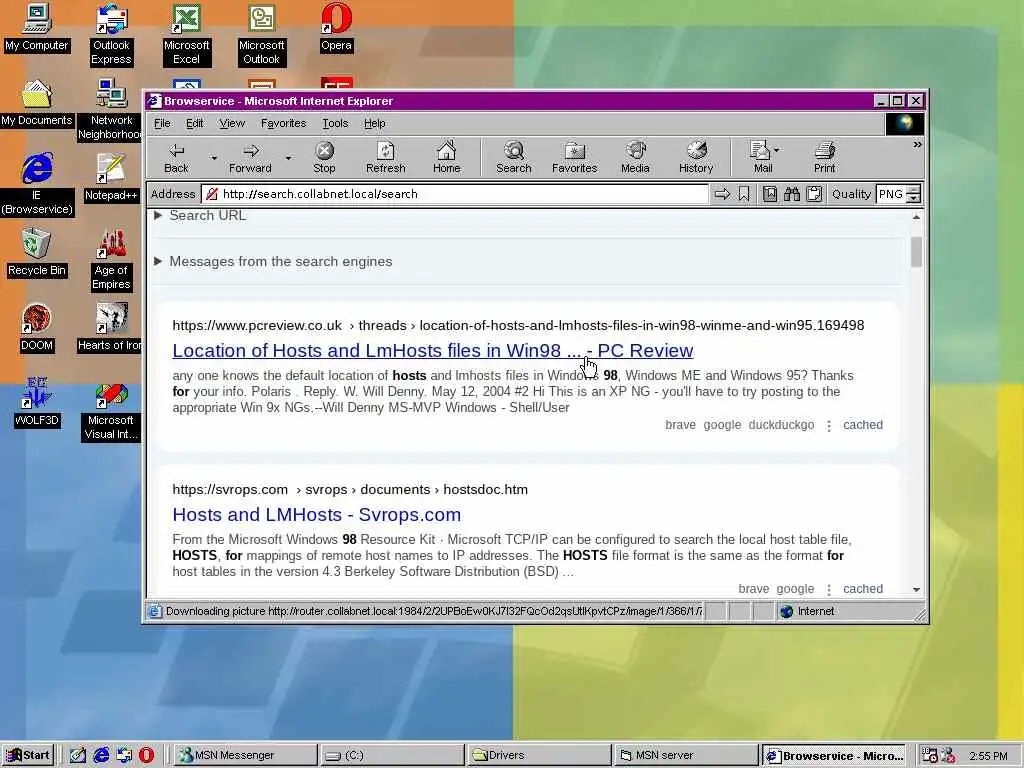Image resolution: width=1024 pixels, height=768 pixels.
Task: Launch Opera from quick launch bar
Action: click(146, 755)
